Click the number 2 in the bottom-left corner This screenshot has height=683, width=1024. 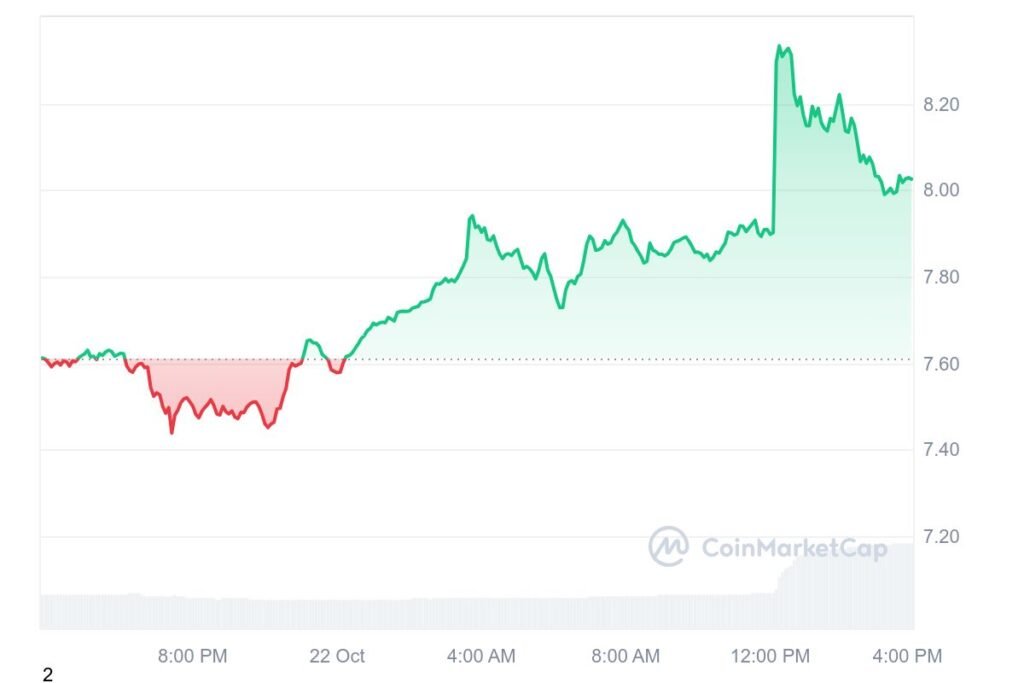click(47, 675)
